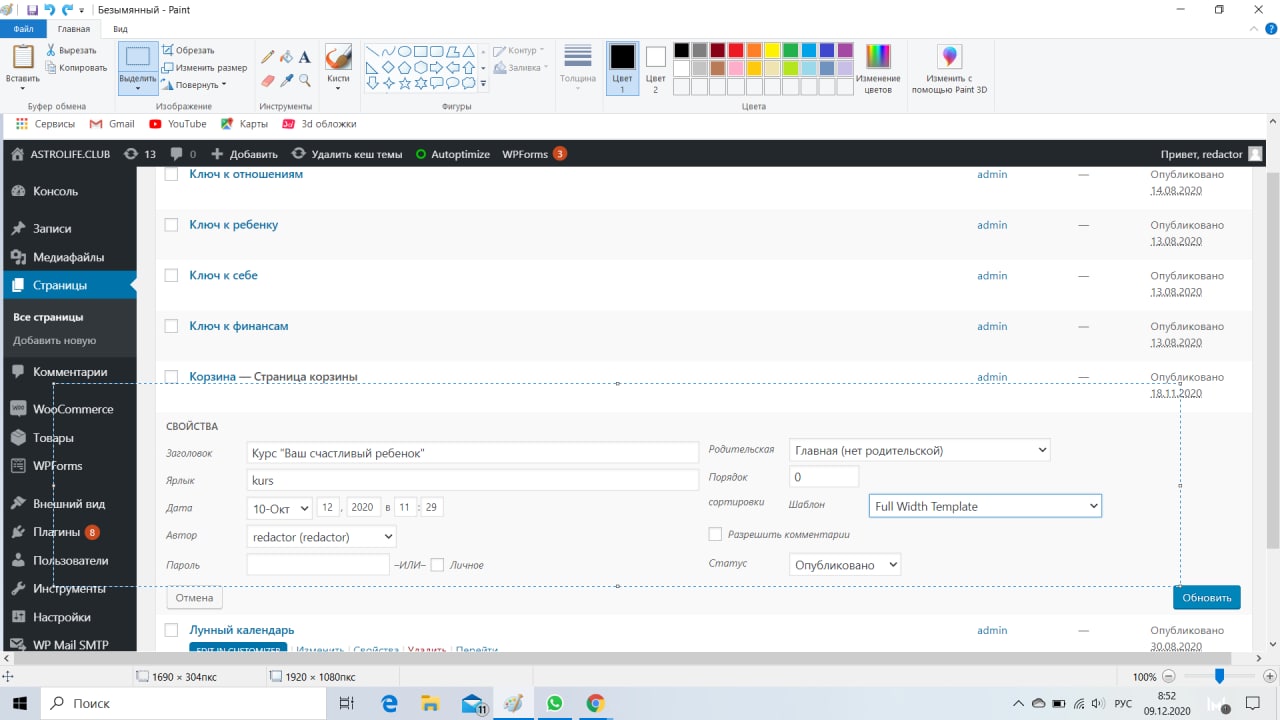Viewport: 1280px width, 720px height.
Task: Select the Pencil tool
Action: point(268,57)
